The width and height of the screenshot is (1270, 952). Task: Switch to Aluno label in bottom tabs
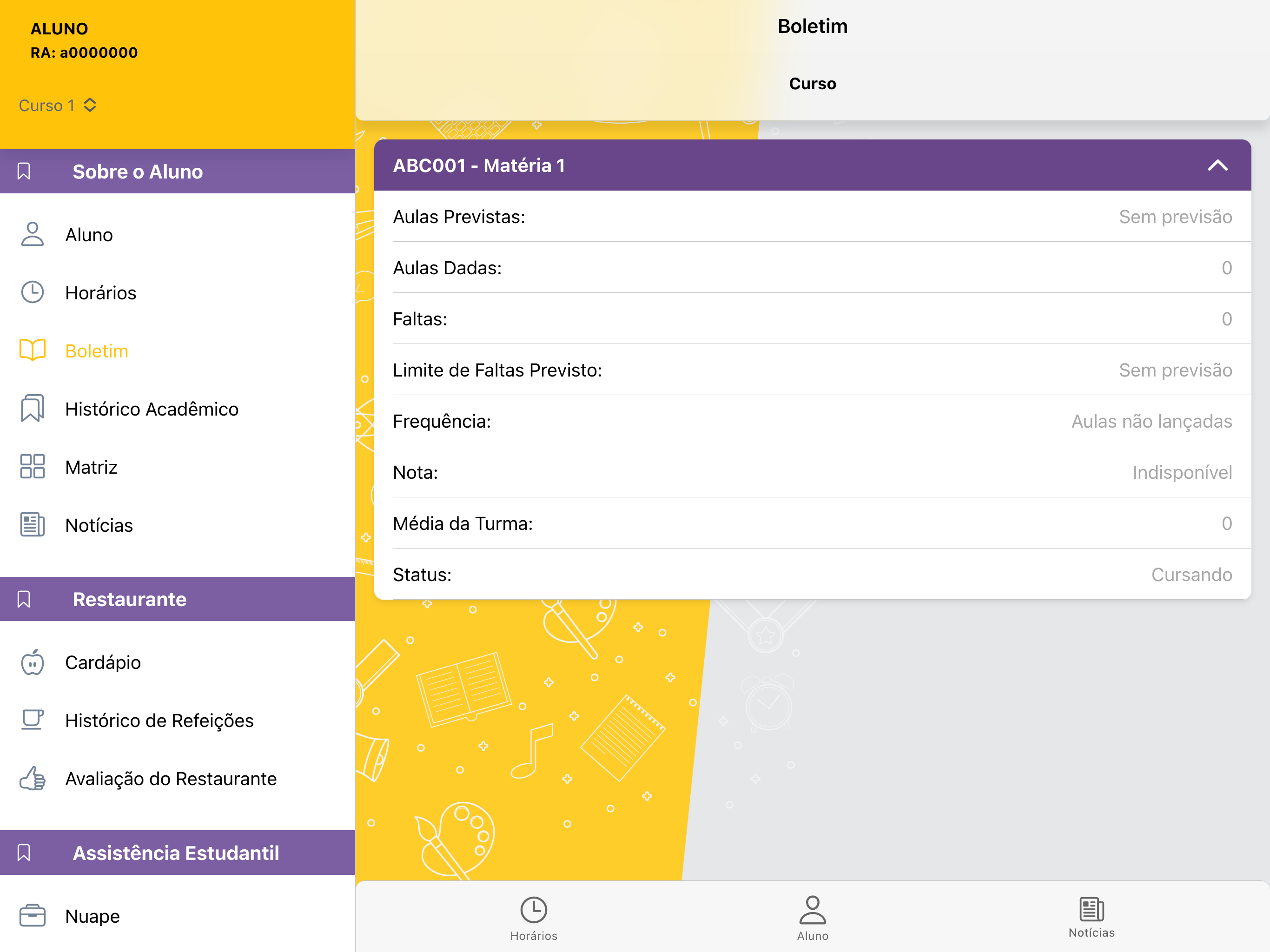click(x=813, y=936)
